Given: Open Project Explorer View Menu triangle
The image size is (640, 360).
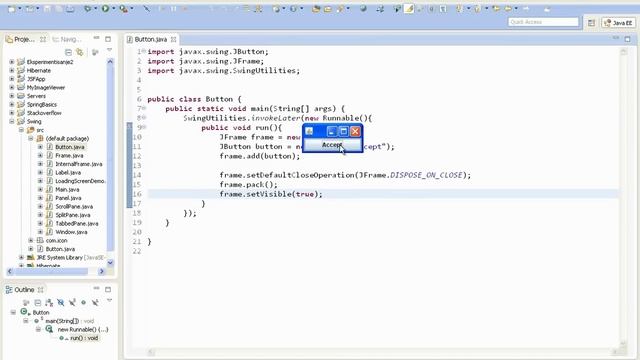Looking at the screenshot, I should point(109,50).
